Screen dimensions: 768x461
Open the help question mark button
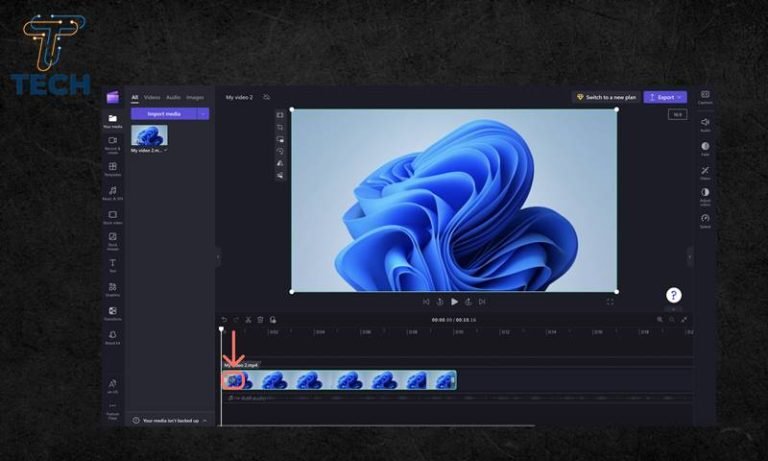[673, 295]
